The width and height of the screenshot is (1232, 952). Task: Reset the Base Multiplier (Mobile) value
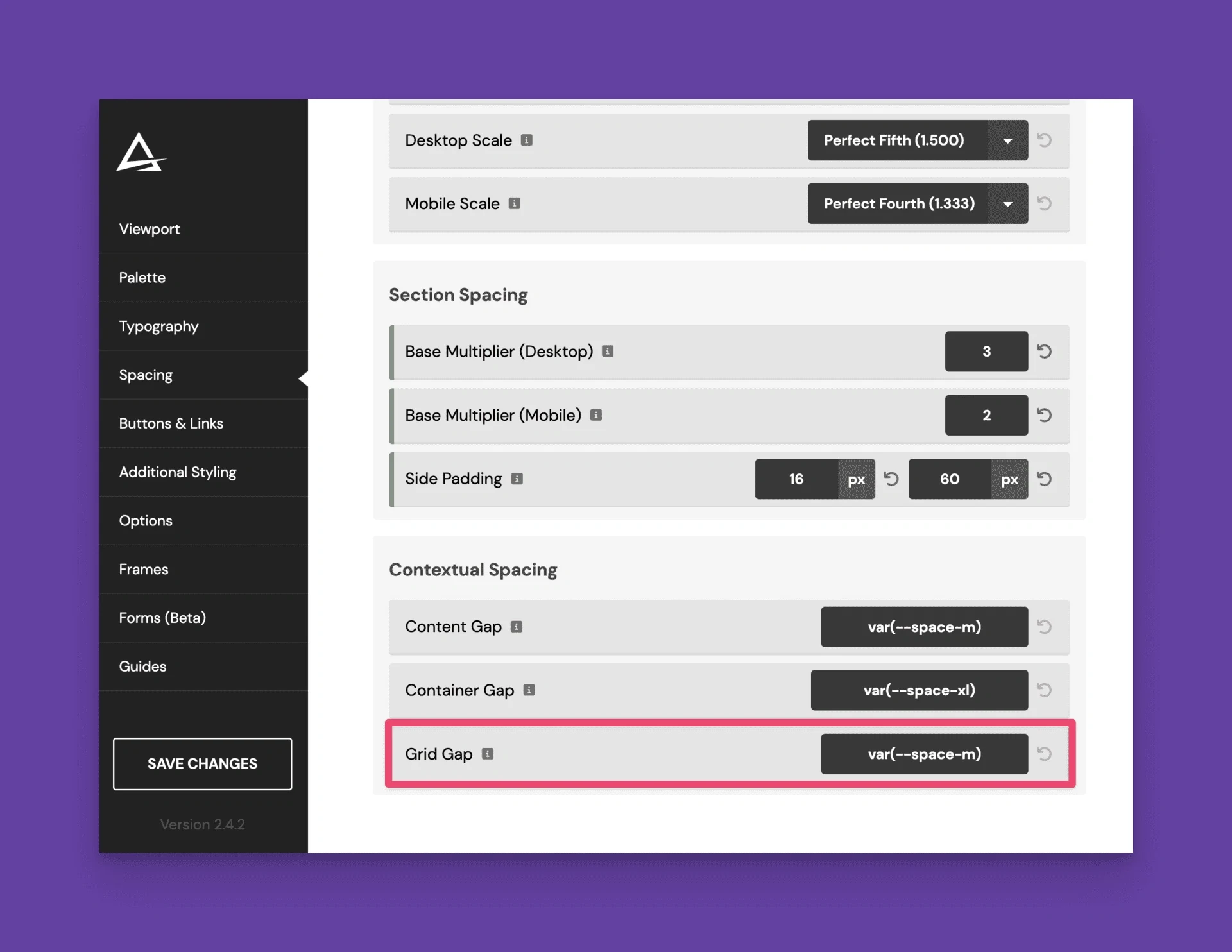point(1044,415)
